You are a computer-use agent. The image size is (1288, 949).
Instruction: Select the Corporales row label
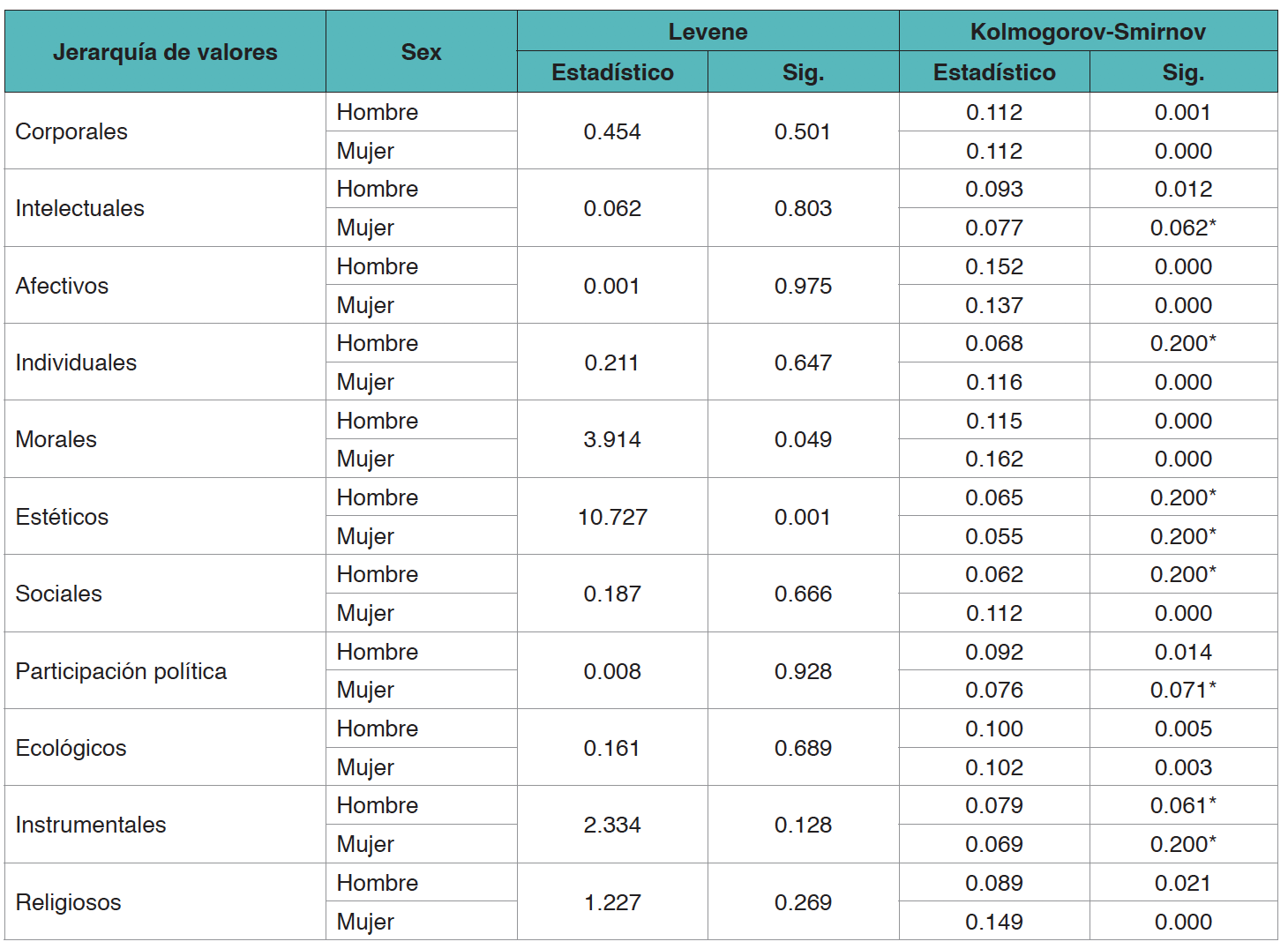(x=71, y=131)
